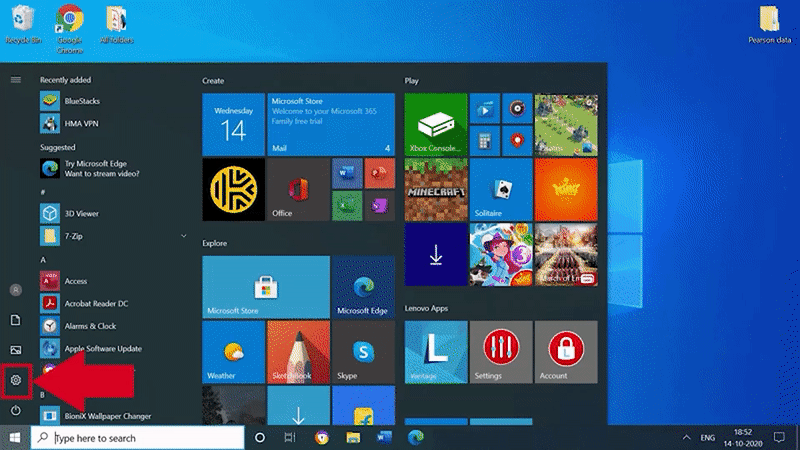Launch Skype from the tile

tap(362, 352)
